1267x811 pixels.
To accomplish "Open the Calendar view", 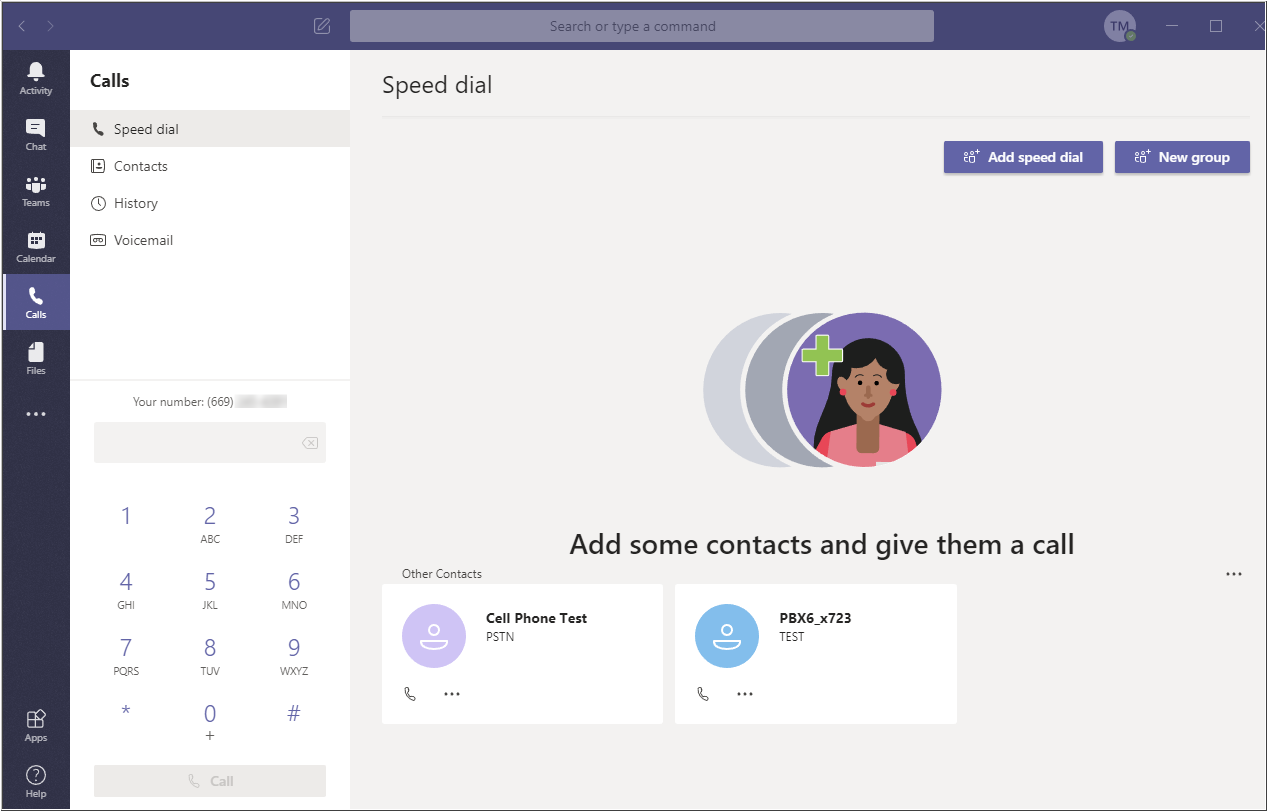I will (x=36, y=246).
